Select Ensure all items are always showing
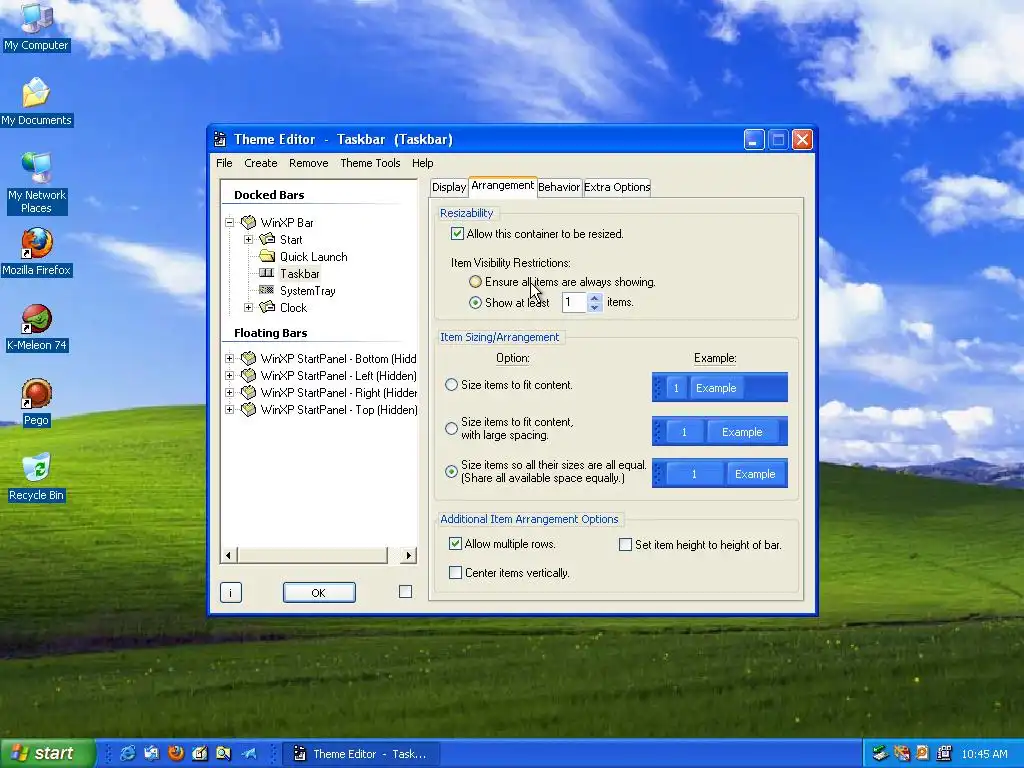The image size is (1024, 768). pos(475,282)
